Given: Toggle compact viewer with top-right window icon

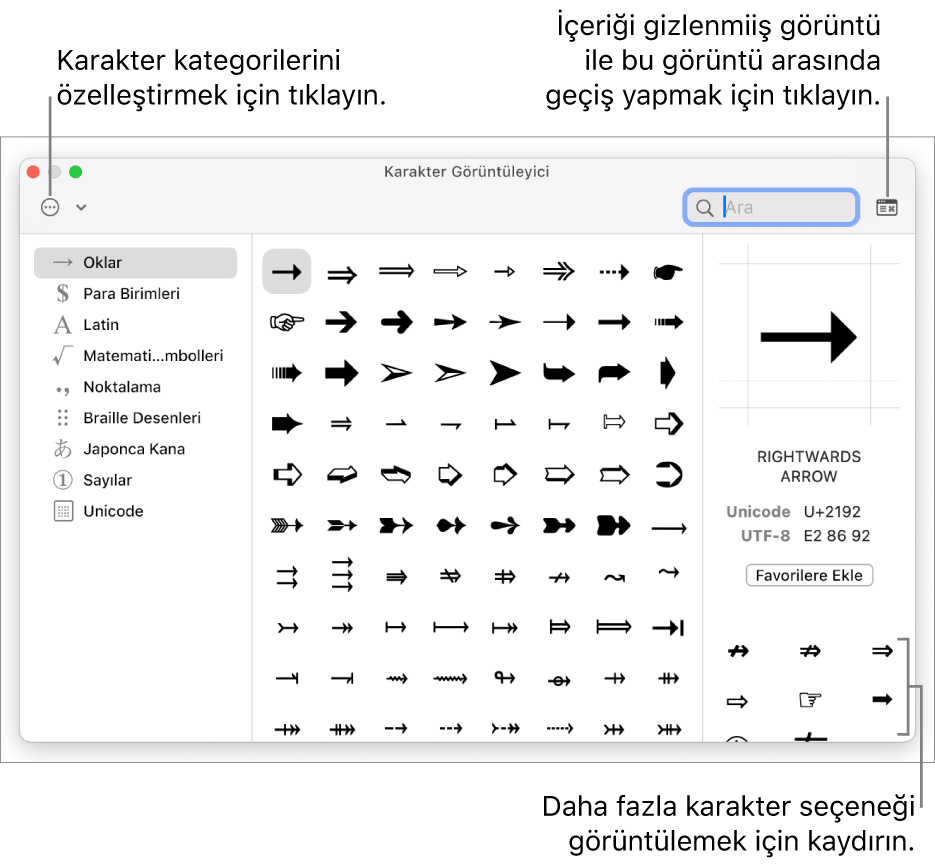Looking at the screenshot, I should (x=887, y=207).
